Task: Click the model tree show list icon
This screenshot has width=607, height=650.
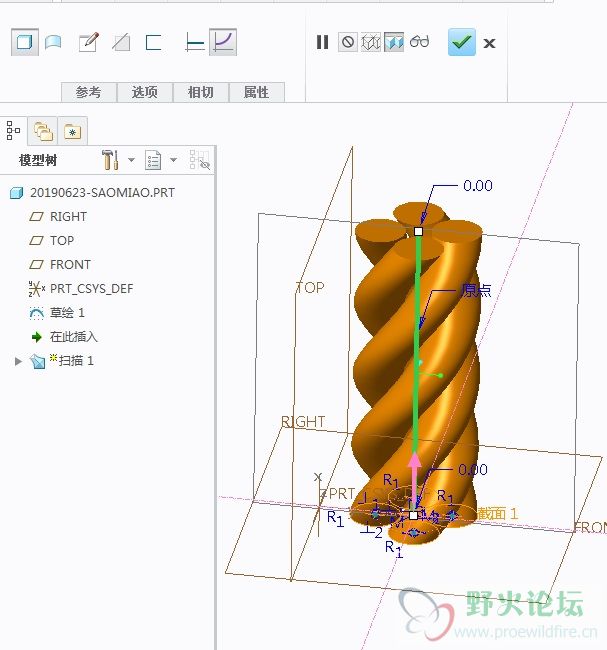Action: [153, 160]
